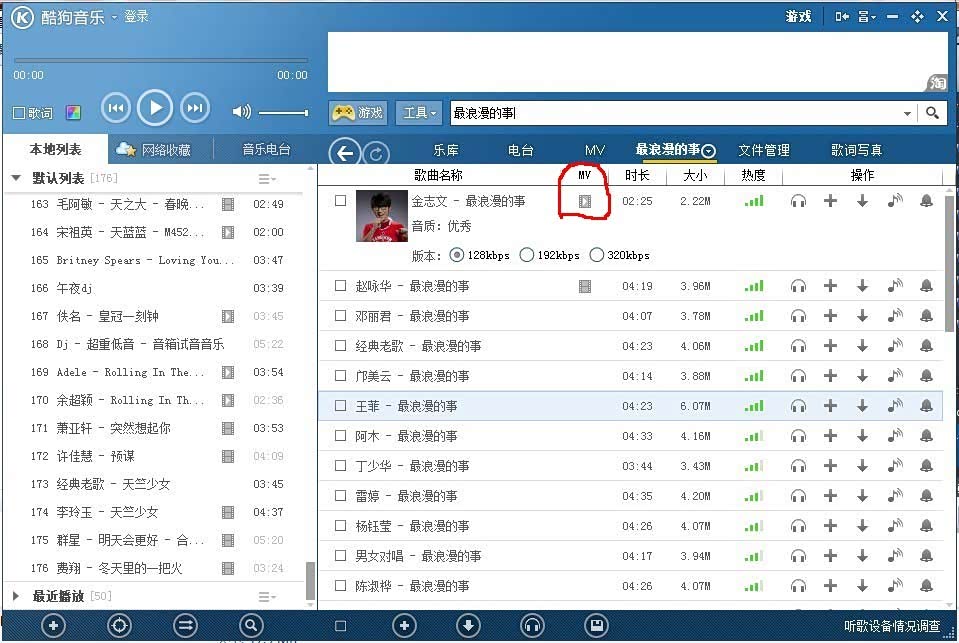Go to the previous track
The height and width of the screenshot is (643, 959).
click(x=116, y=108)
